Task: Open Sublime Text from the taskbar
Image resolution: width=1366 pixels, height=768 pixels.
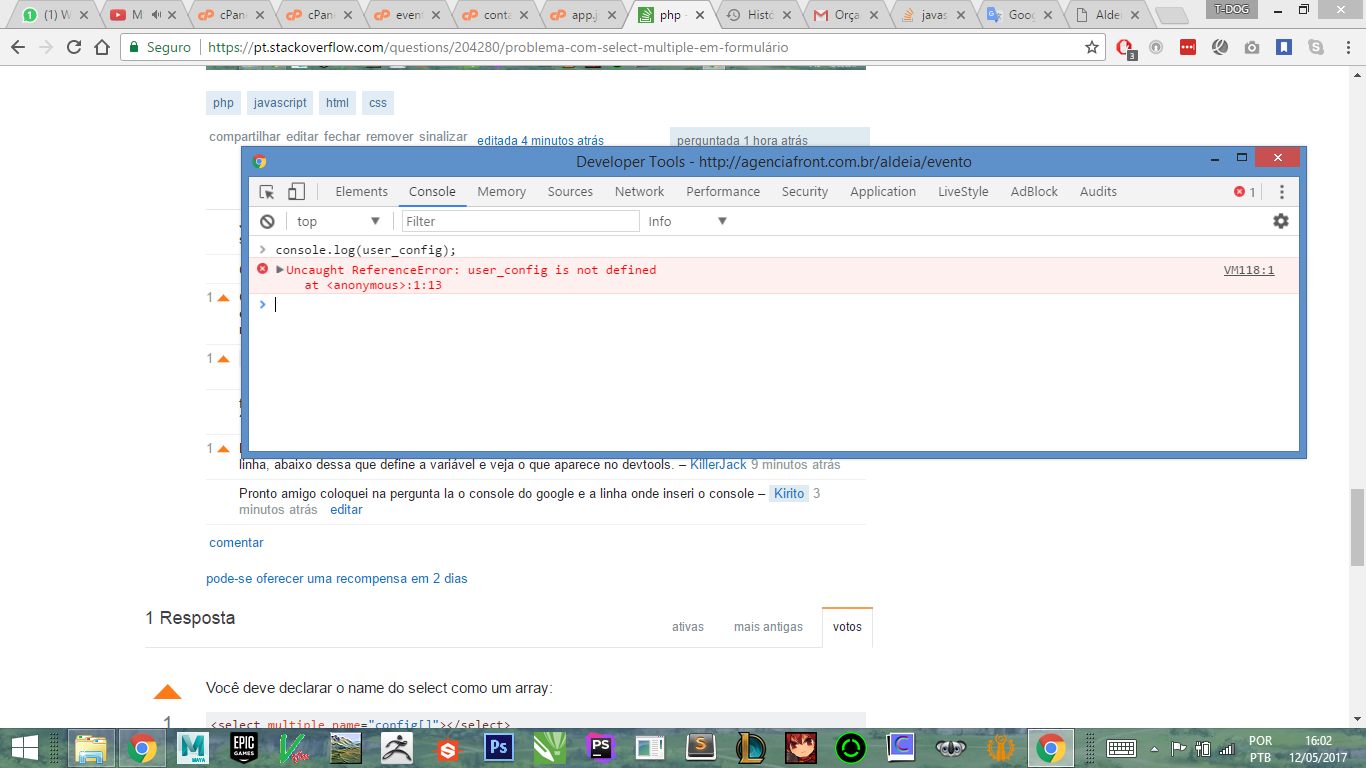Action: (703, 748)
